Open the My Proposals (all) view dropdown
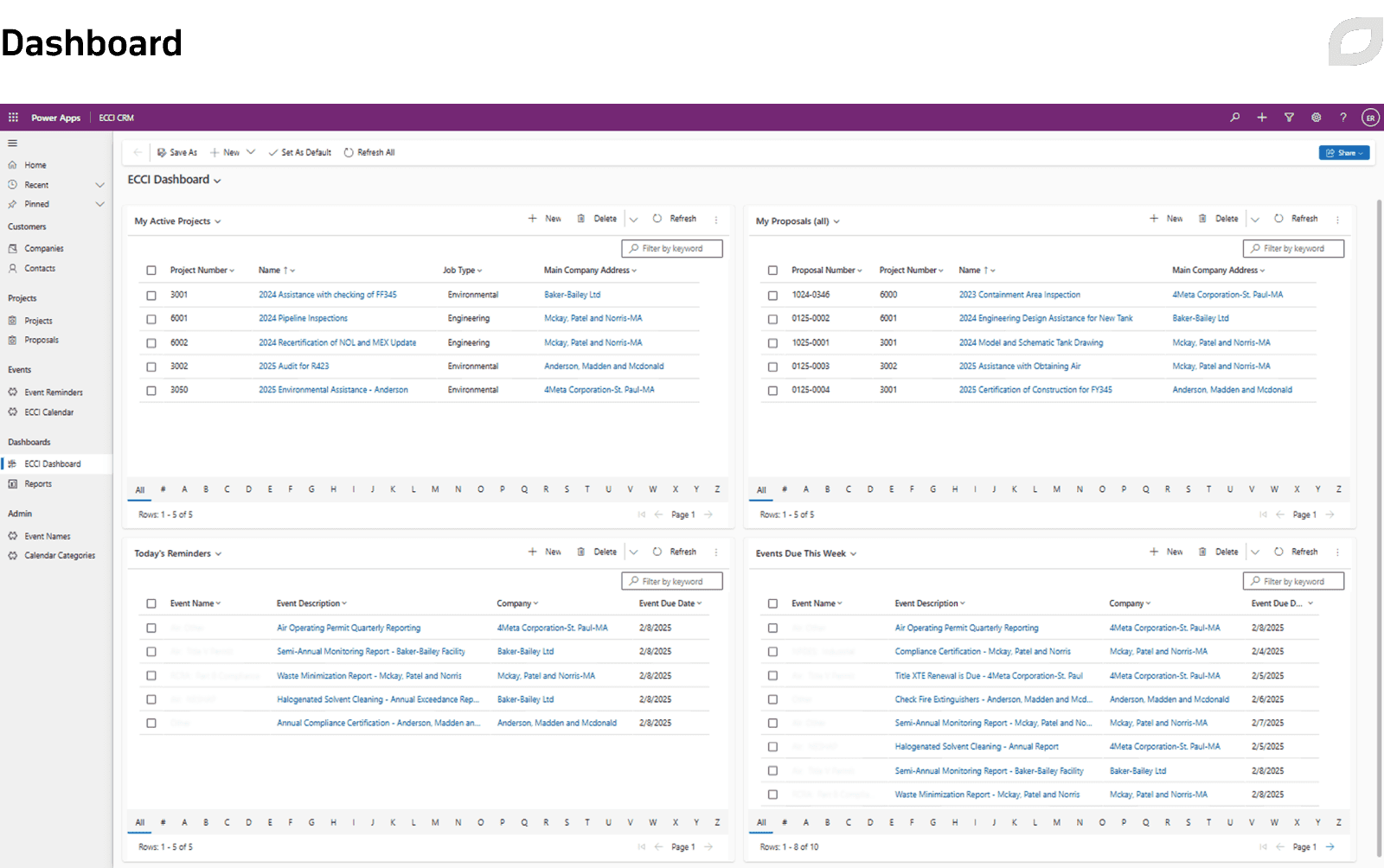Viewport: 1384px width, 868px height. (836, 221)
